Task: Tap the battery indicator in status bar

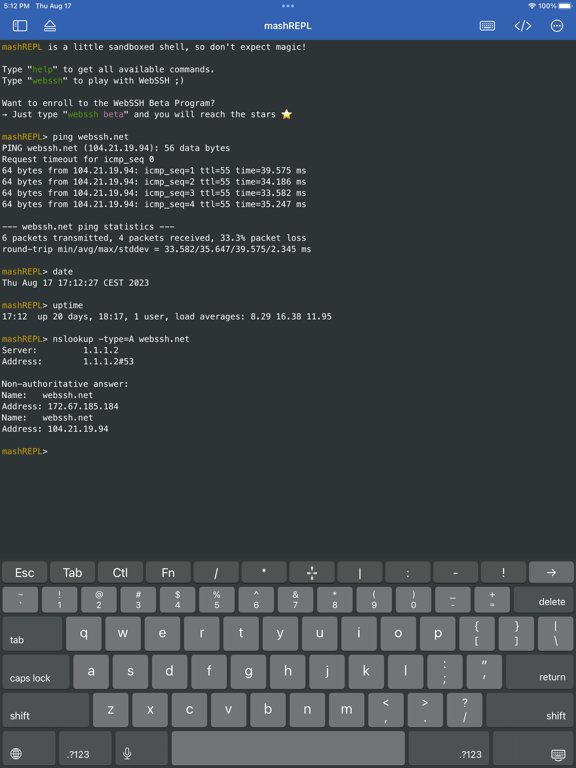Action: pyautogui.click(x=565, y=6)
